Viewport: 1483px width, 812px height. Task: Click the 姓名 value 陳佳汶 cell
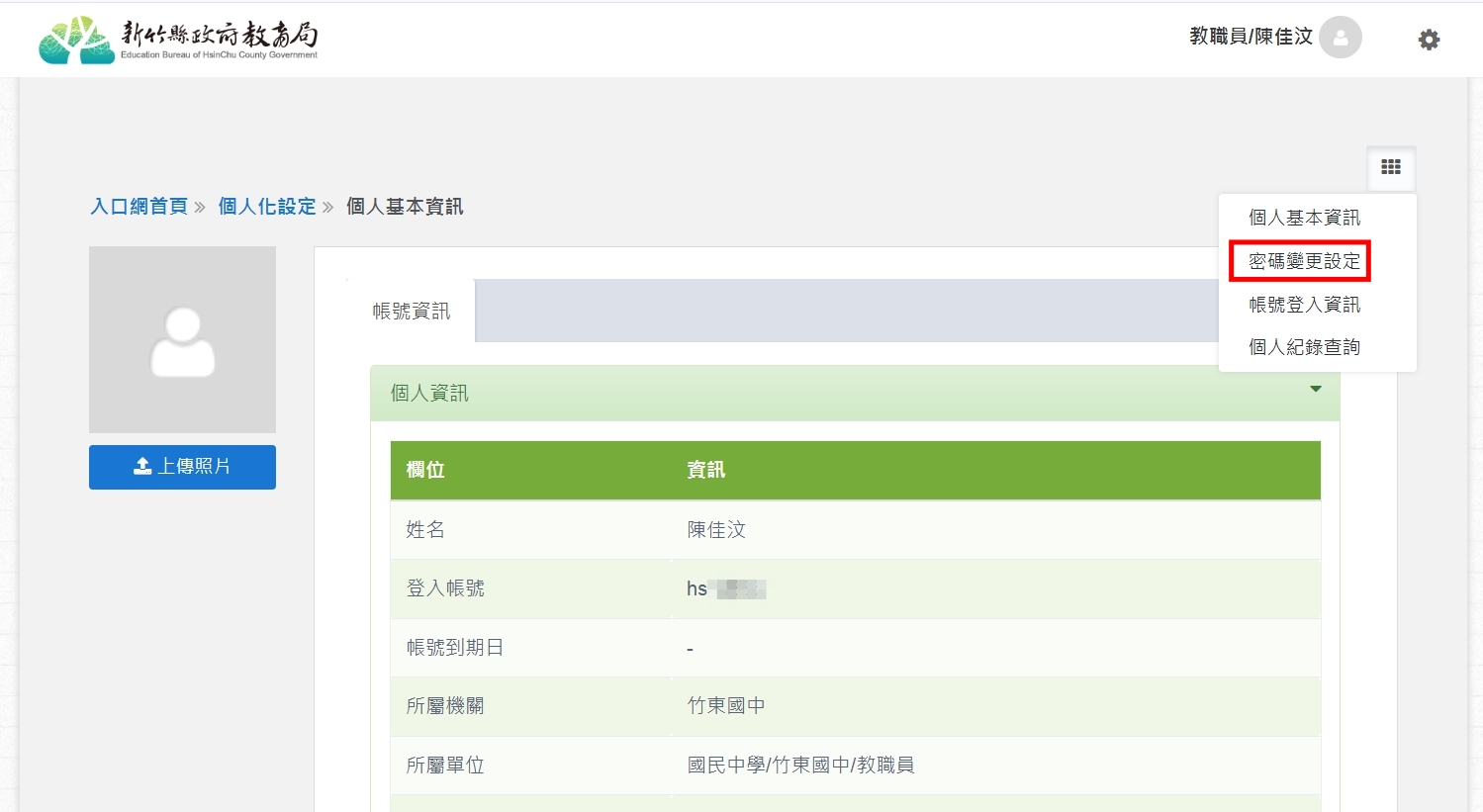pos(716,530)
